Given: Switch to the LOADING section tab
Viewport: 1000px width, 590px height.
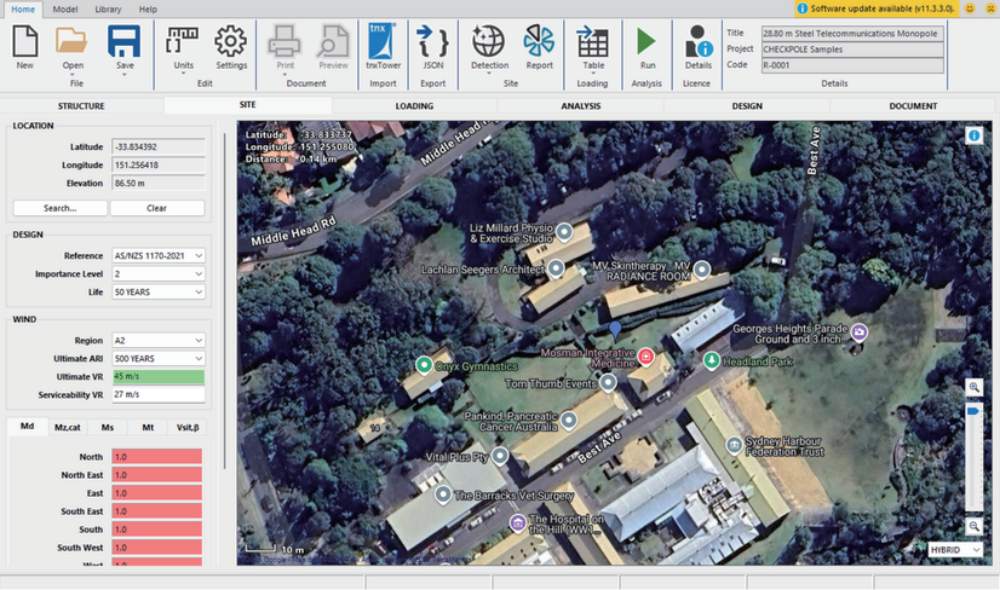Looking at the screenshot, I should [x=414, y=106].
